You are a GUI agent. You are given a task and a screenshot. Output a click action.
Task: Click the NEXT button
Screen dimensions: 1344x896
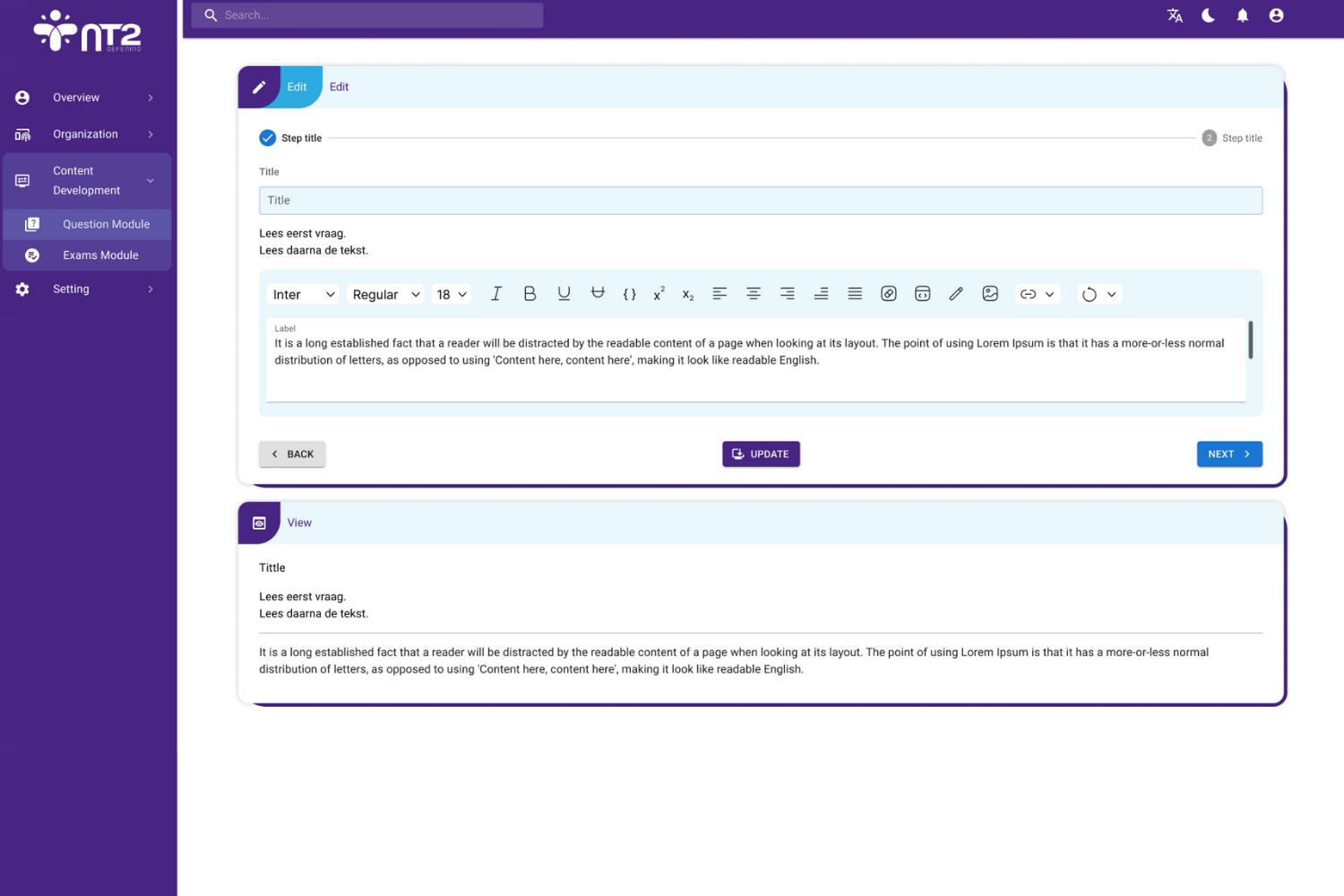coord(1229,454)
